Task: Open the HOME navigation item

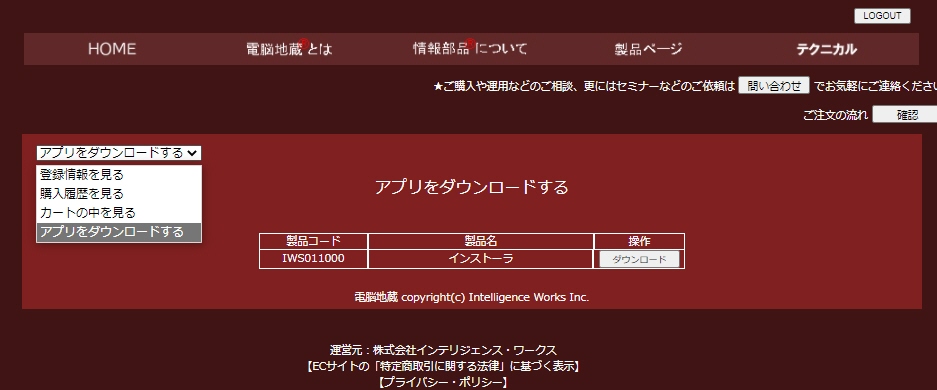Action: [x=112, y=49]
